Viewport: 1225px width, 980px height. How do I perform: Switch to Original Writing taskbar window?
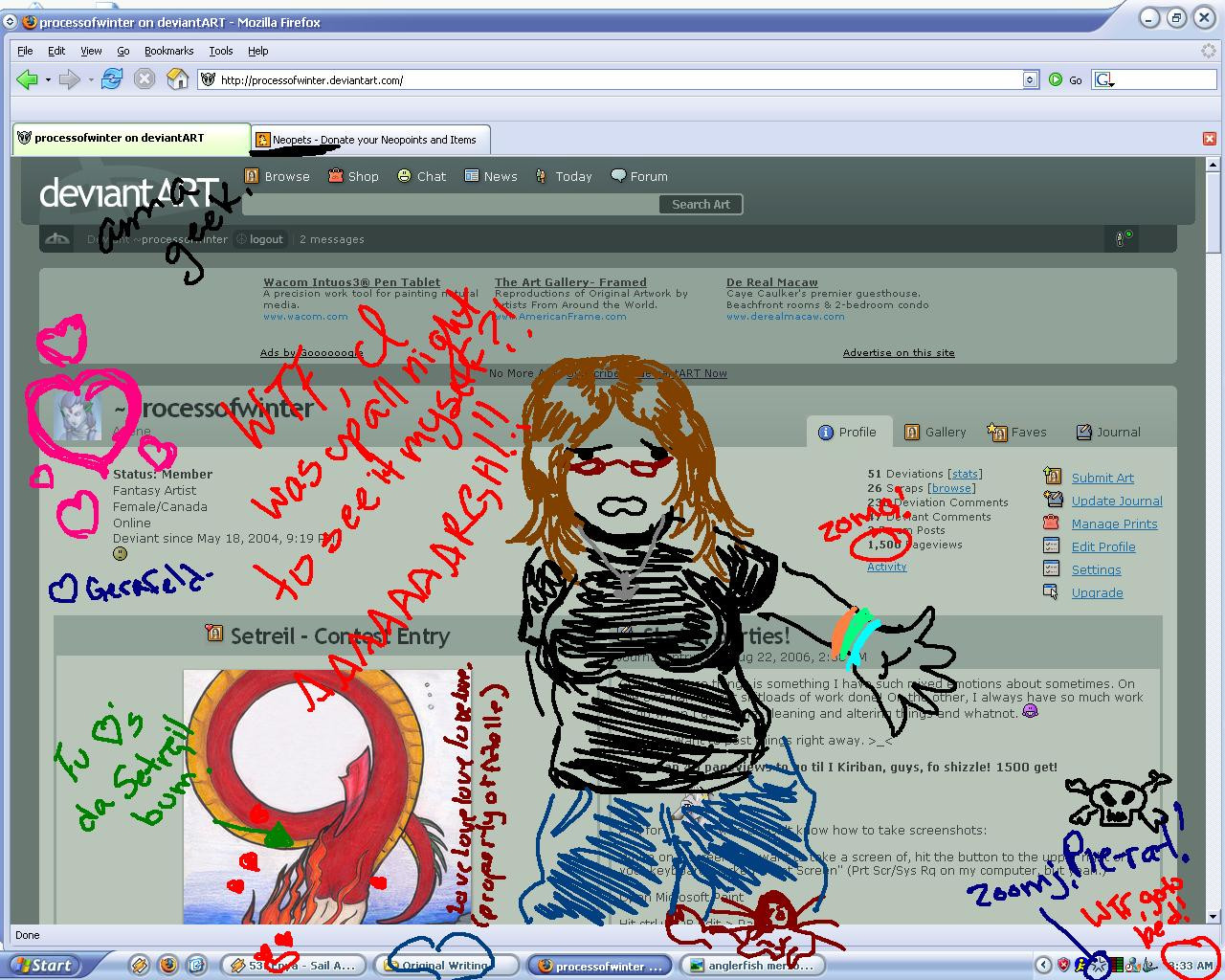(x=444, y=966)
